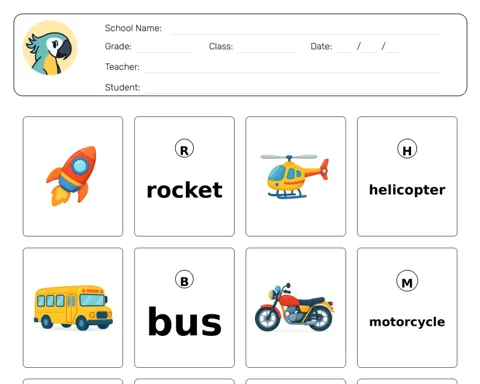Click the Teacher label
This screenshot has width=480, height=384.
pyautogui.click(x=122, y=67)
